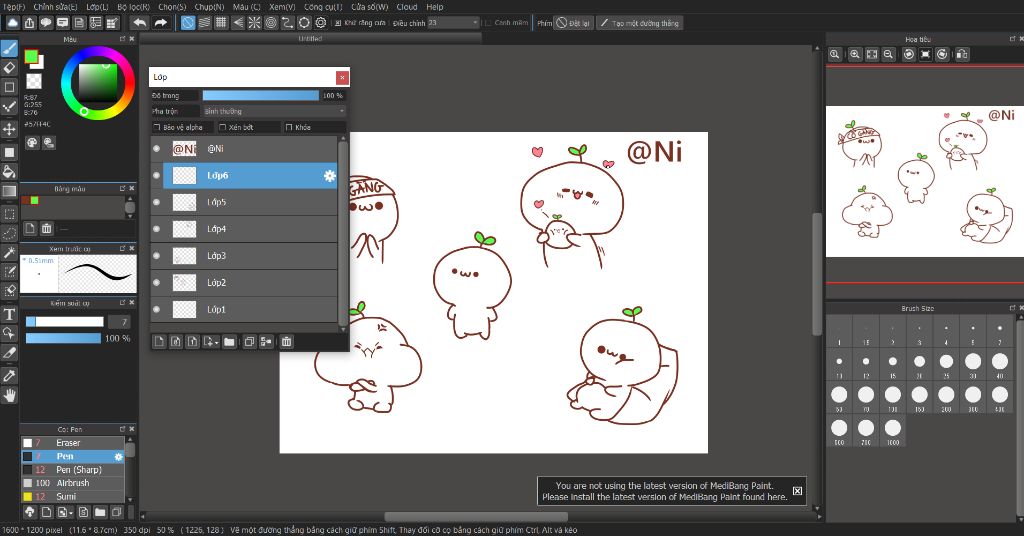Open snap settings gear icon
1024x536 pixels.
pos(321,23)
